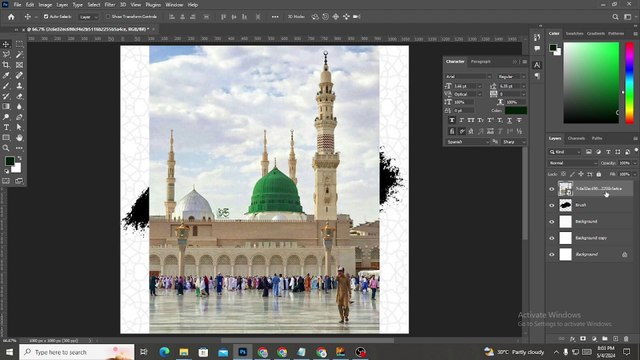The image size is (640, 360).
Task: Click inside the green color picker field
Action: pyautogui.click(x=591, y=83)
